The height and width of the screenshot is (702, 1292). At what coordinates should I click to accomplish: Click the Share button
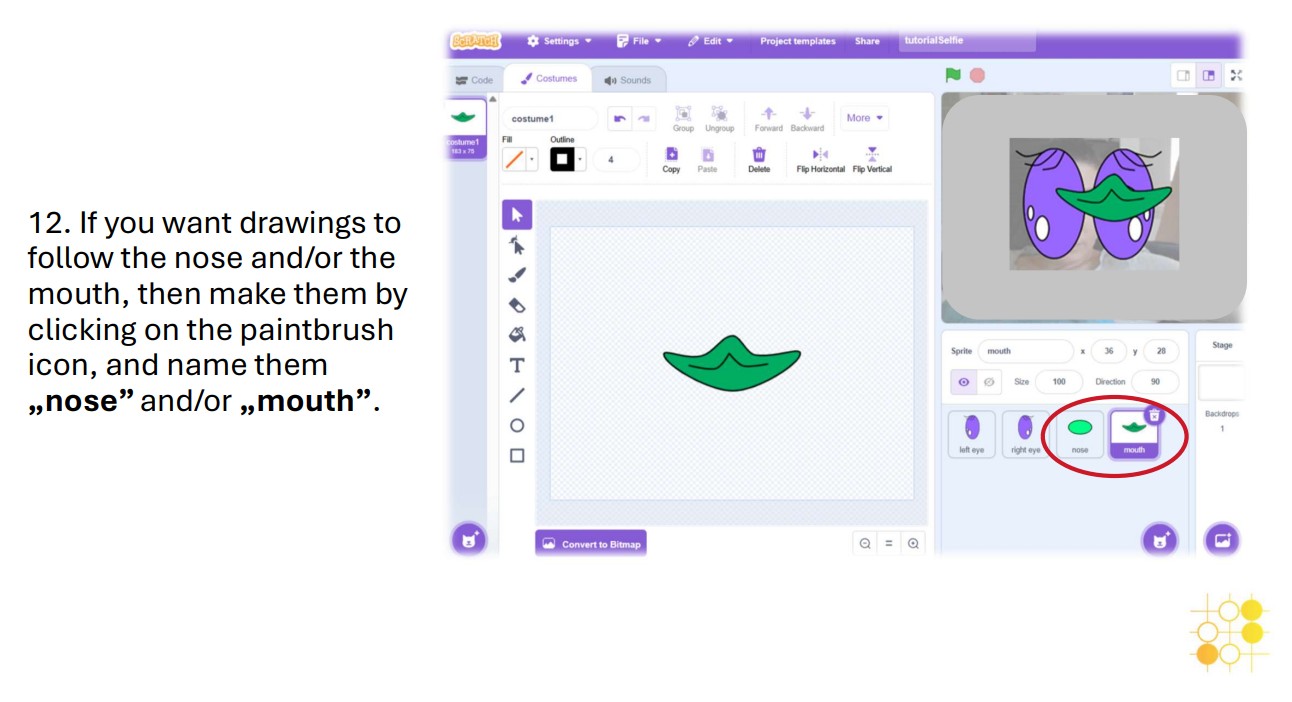[x=867, y=41]
